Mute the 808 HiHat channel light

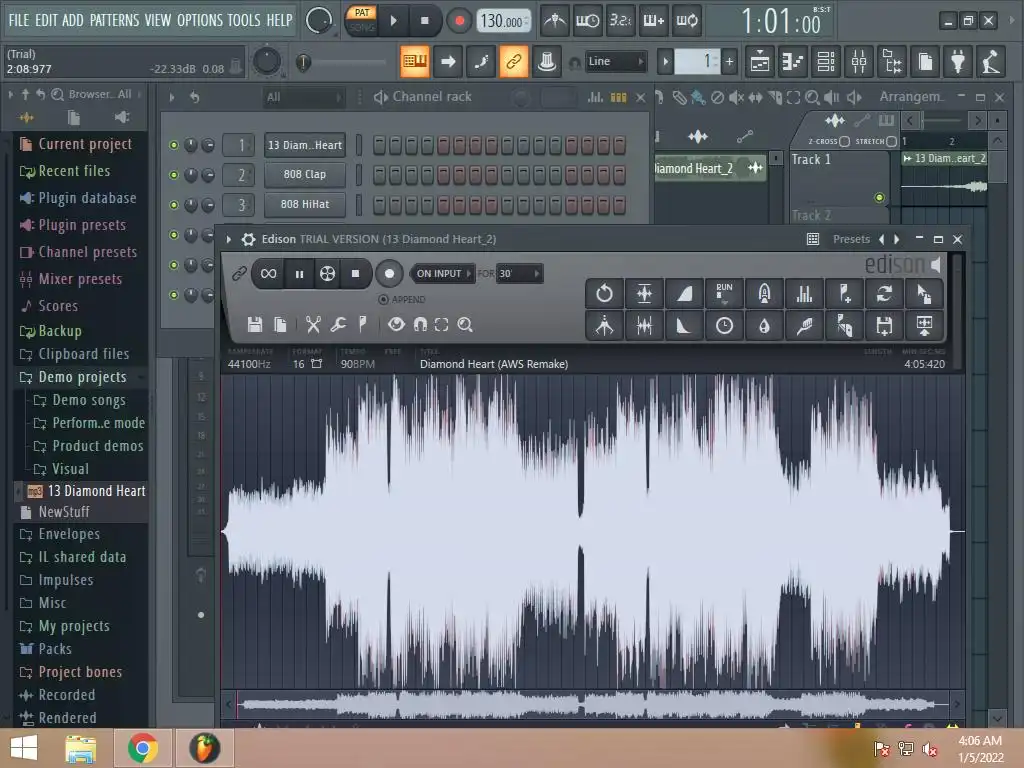pyautogui.click(x=174, y=205)
